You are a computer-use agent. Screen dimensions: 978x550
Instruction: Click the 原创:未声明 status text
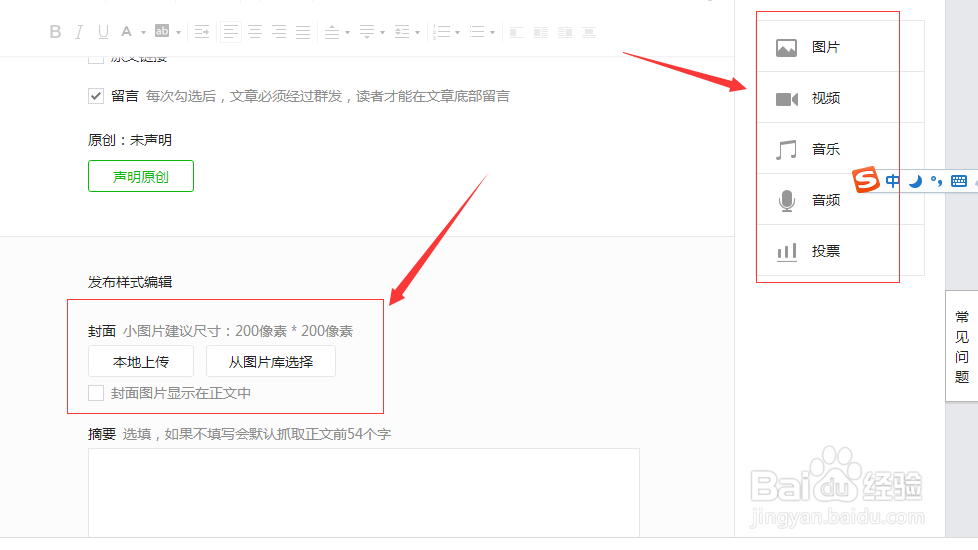(130, 140)
